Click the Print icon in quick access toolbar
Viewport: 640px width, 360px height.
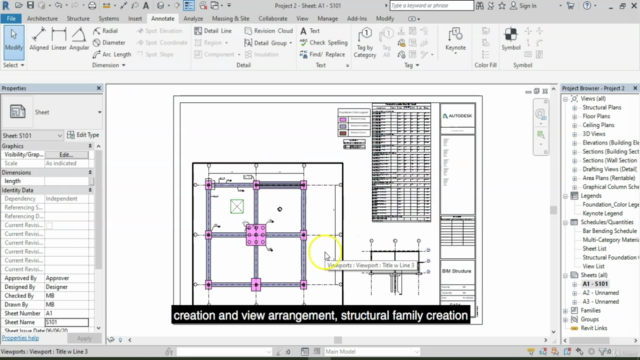point(92,5)
